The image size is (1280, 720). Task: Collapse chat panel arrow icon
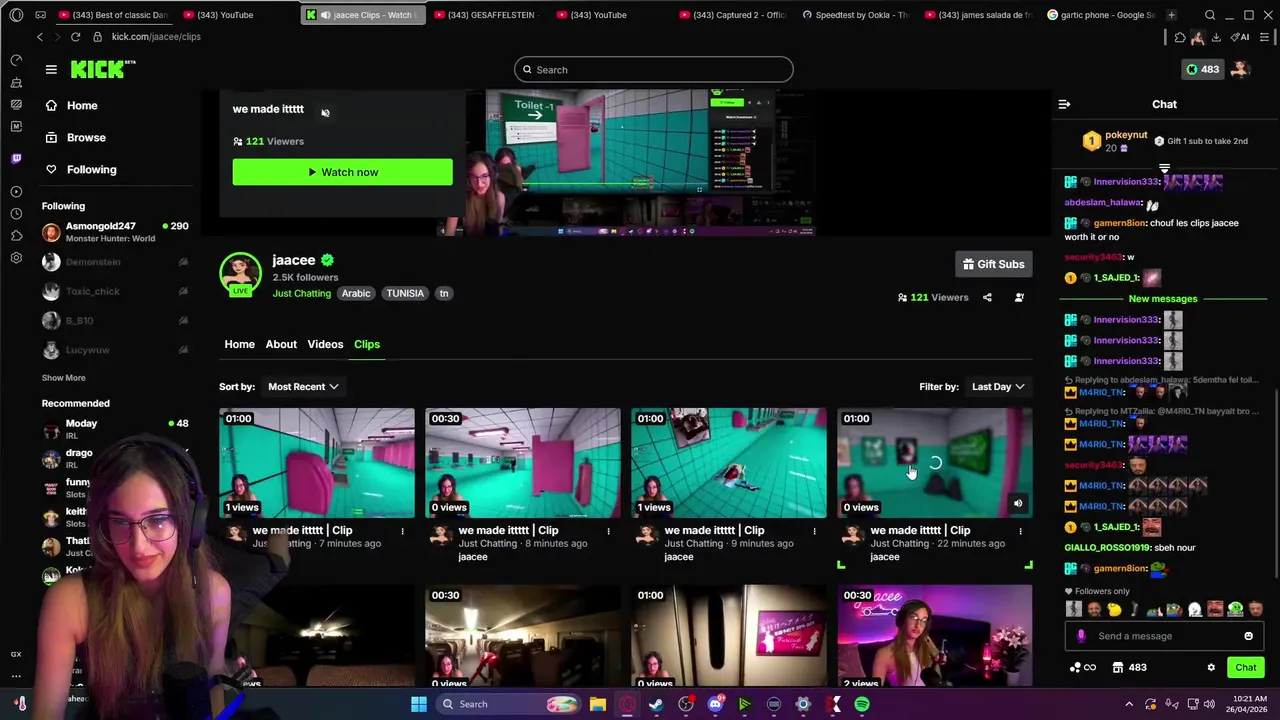coord(1064,104)
